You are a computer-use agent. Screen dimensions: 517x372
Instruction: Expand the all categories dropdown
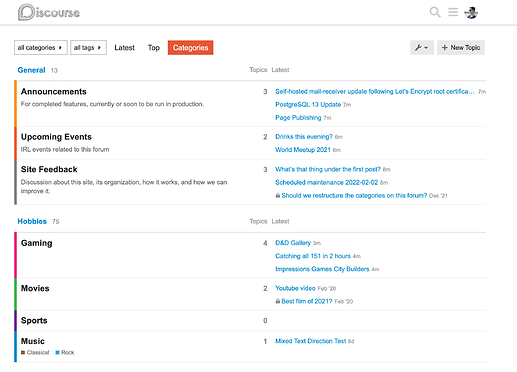coord(41,48)
